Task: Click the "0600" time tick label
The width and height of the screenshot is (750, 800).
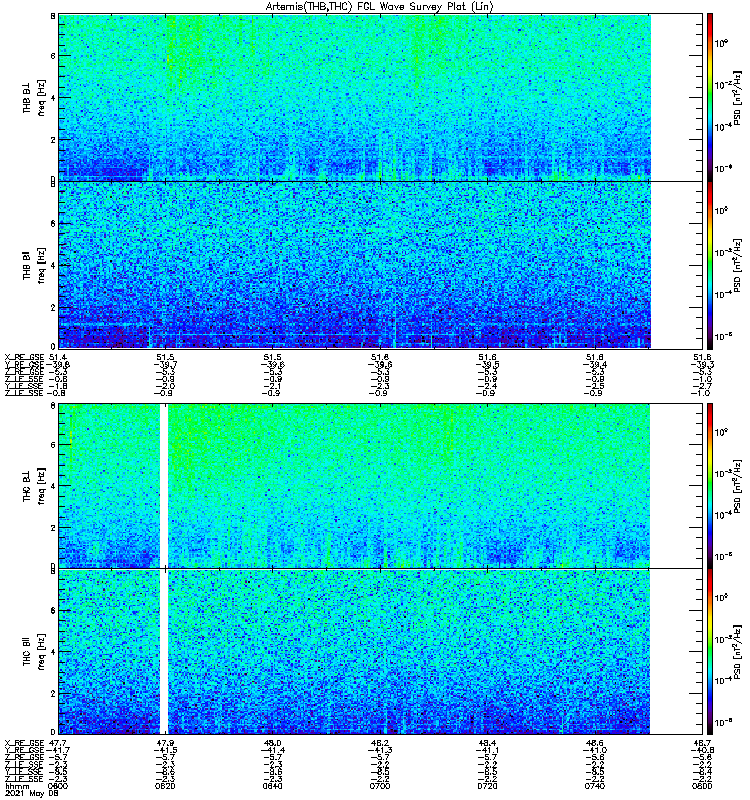Action: [58, 786]
